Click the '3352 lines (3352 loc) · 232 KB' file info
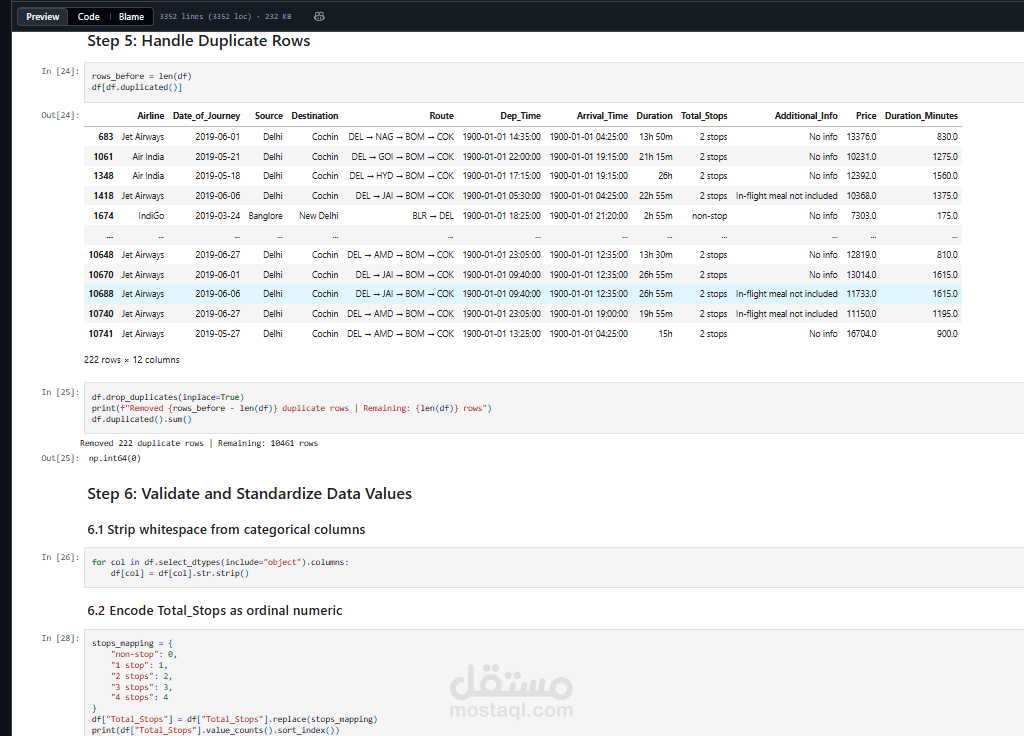This screenshot has height=736, width=1024. (225, 16)
